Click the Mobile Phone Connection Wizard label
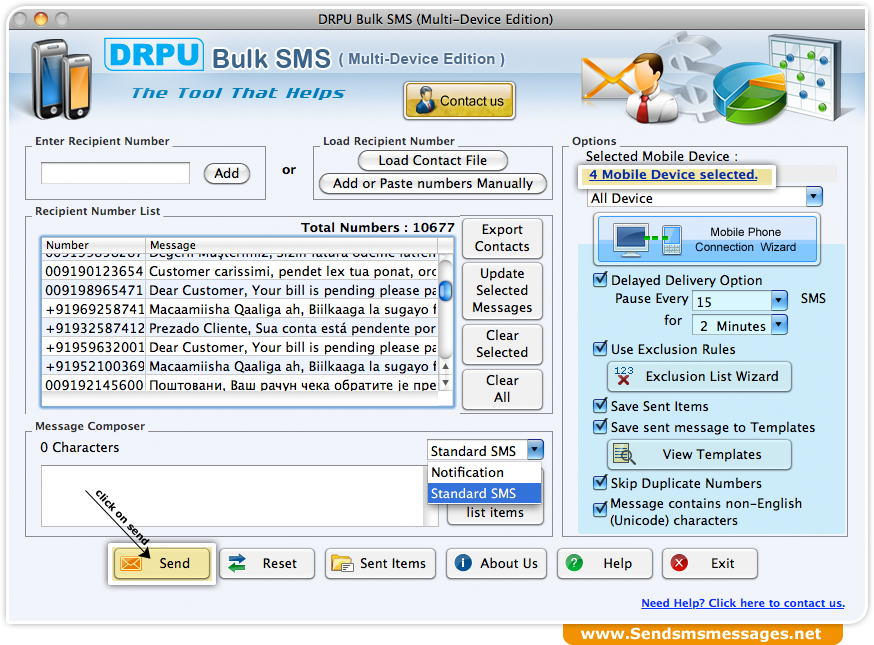 745,240
